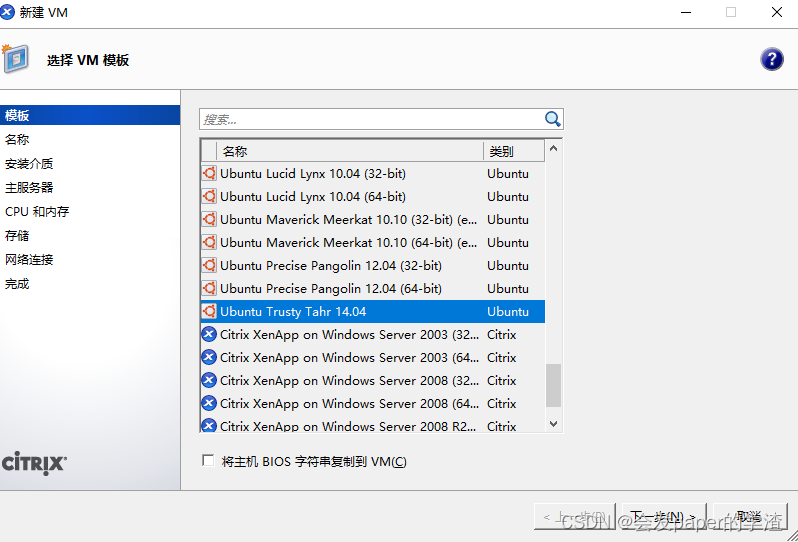
Task: Click the Ubuntu category cell of Trusty Tahr
Action: pos(508,311)
